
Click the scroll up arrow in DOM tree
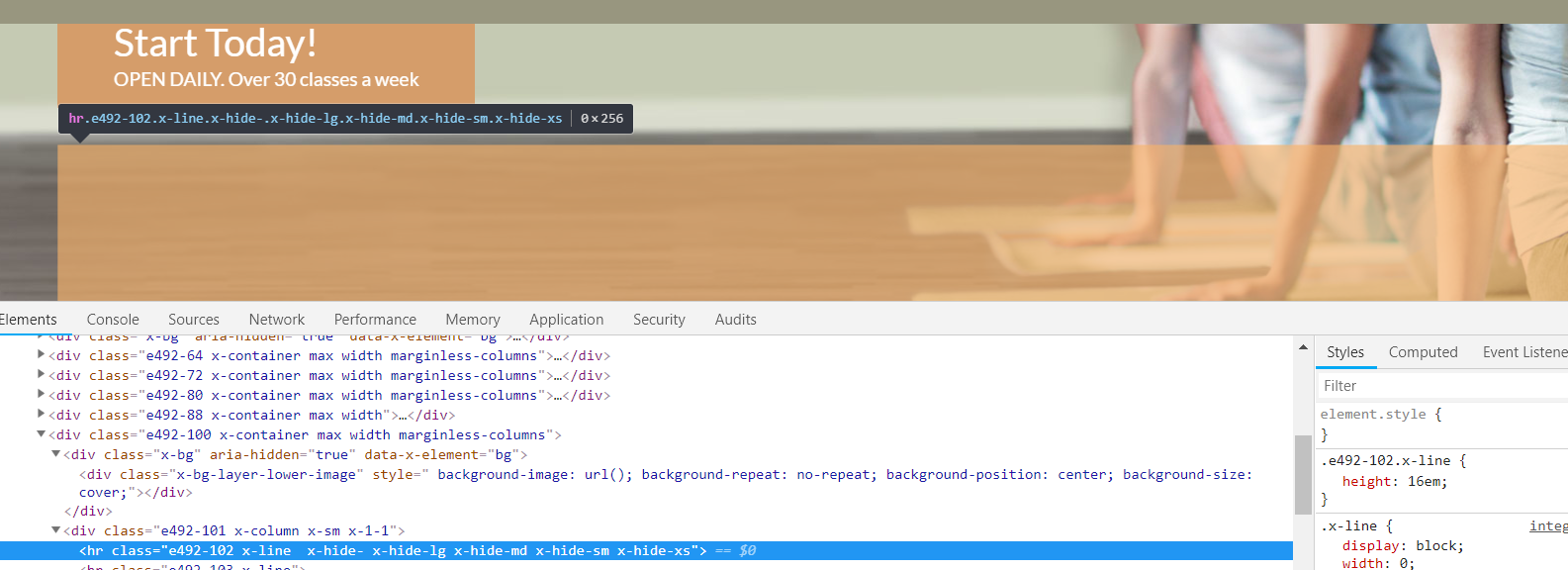[x=1303, y=347]
